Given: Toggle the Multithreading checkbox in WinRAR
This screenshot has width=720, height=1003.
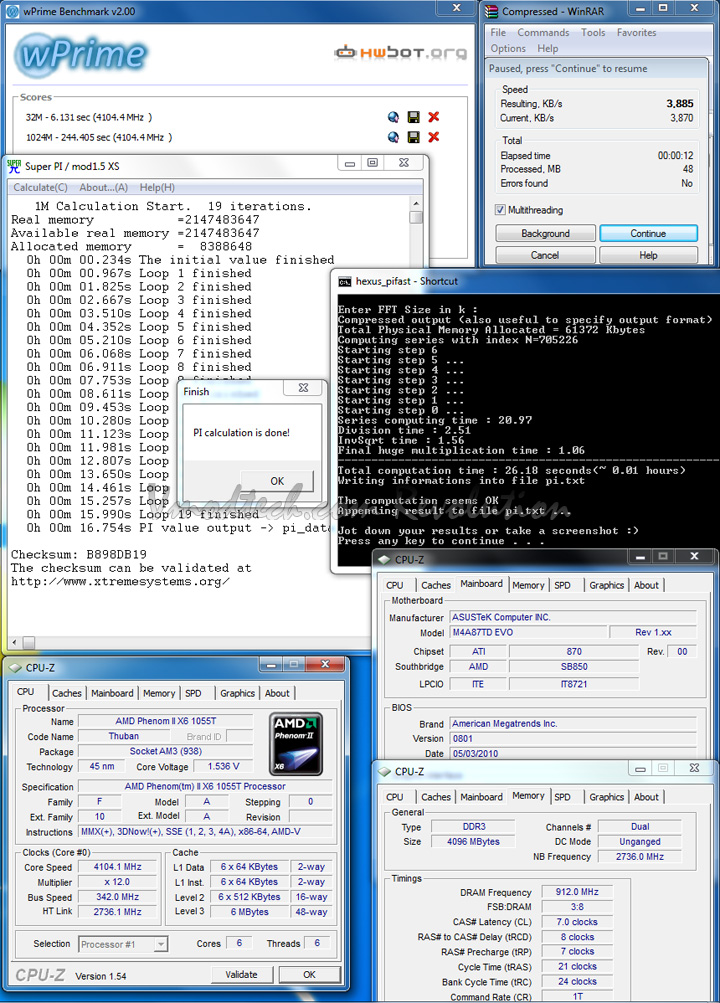Looking at the screenshot, I should [500, 210].
